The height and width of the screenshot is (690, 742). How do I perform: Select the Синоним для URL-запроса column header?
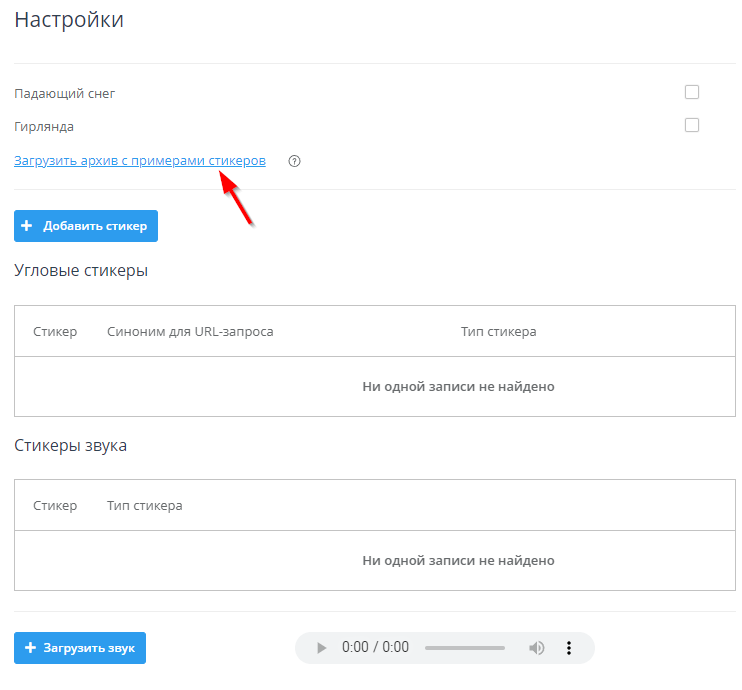coord(190,331)
